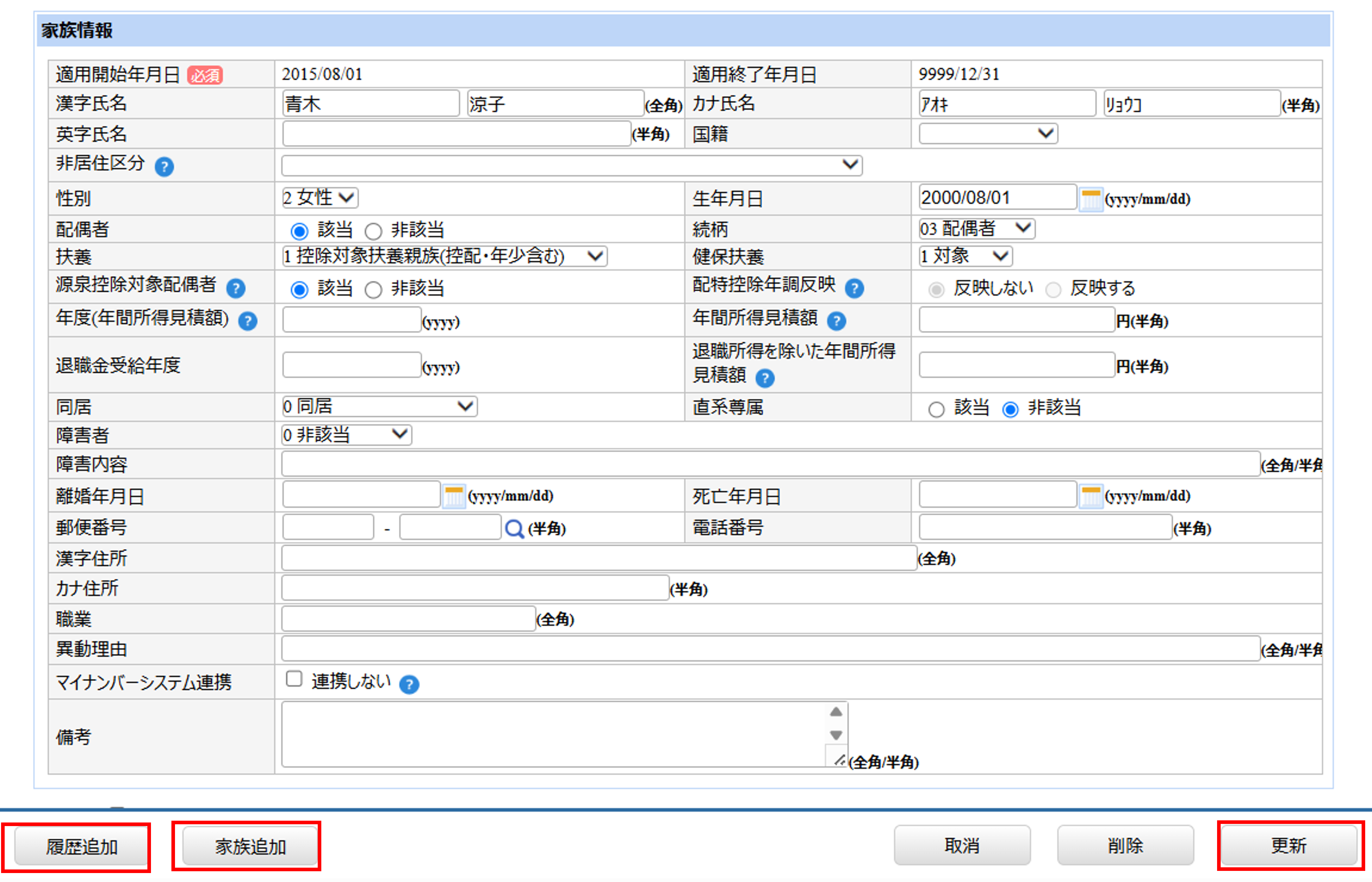Open help icon next to 非居住区分
The width and height of the screenshot is (1372, 882).
pos(164,167)
